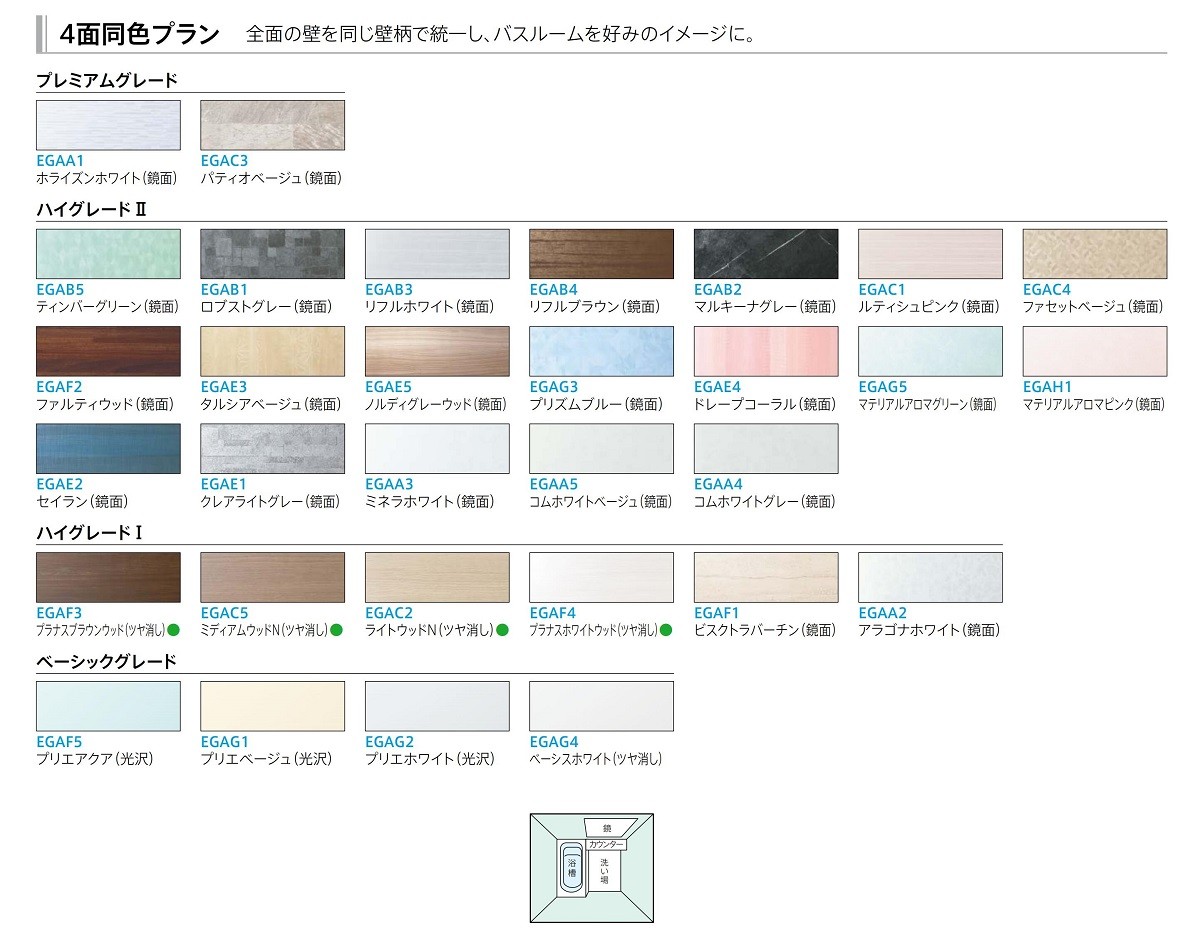This screenshot has height=940, width=1200.
Task: Pick the EGAB5 Timber Green swatch
Action: [108, 254]
